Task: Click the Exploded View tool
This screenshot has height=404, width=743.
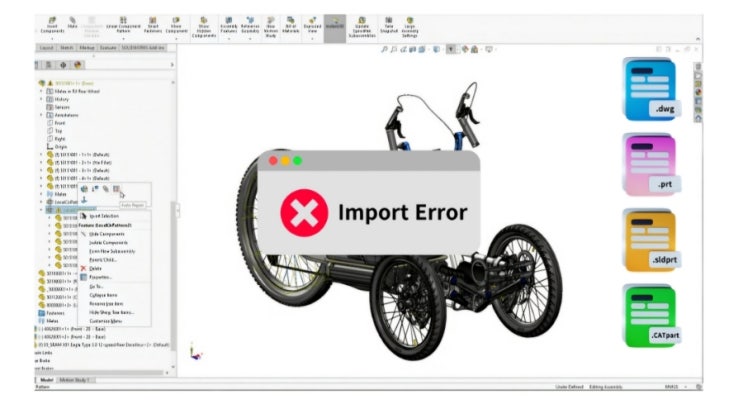Action: click(x=312, y=26)
